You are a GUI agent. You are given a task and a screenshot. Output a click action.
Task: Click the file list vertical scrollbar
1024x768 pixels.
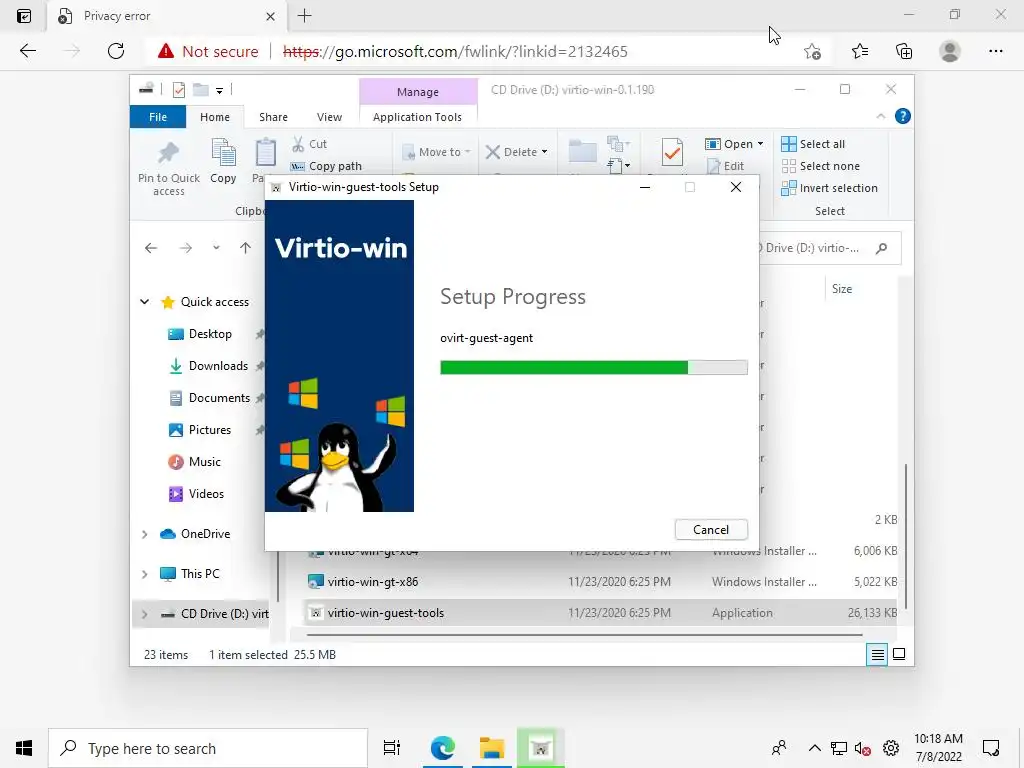click(x=905, y=537)
